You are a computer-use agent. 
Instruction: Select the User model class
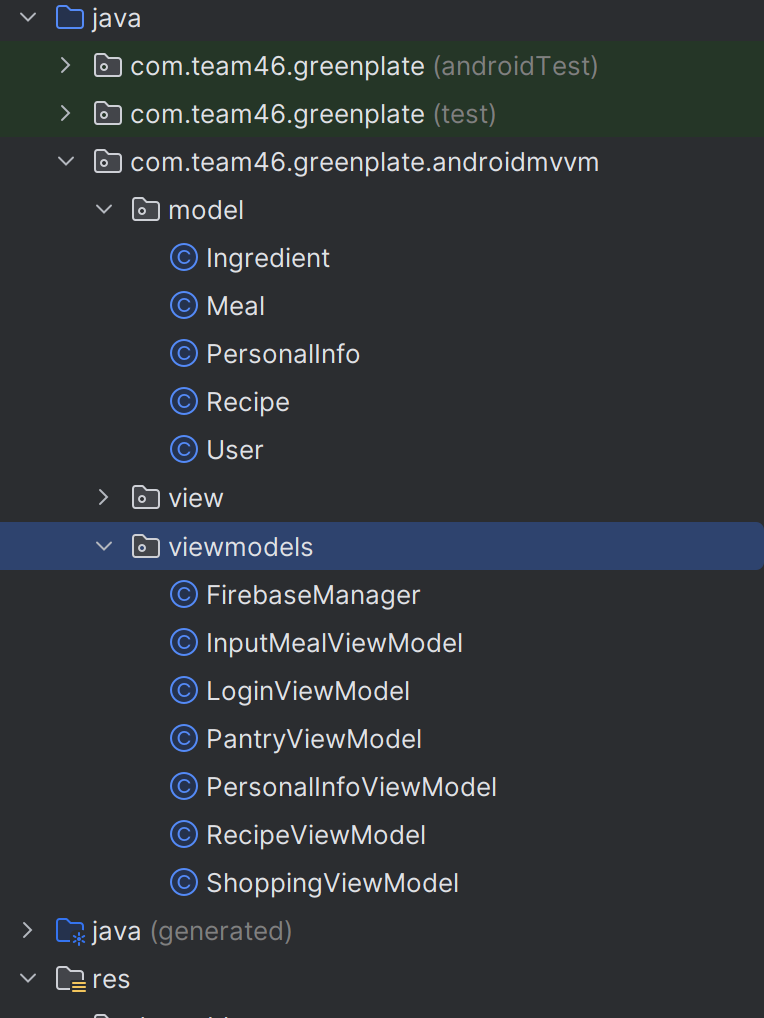[x=234, y=450]
